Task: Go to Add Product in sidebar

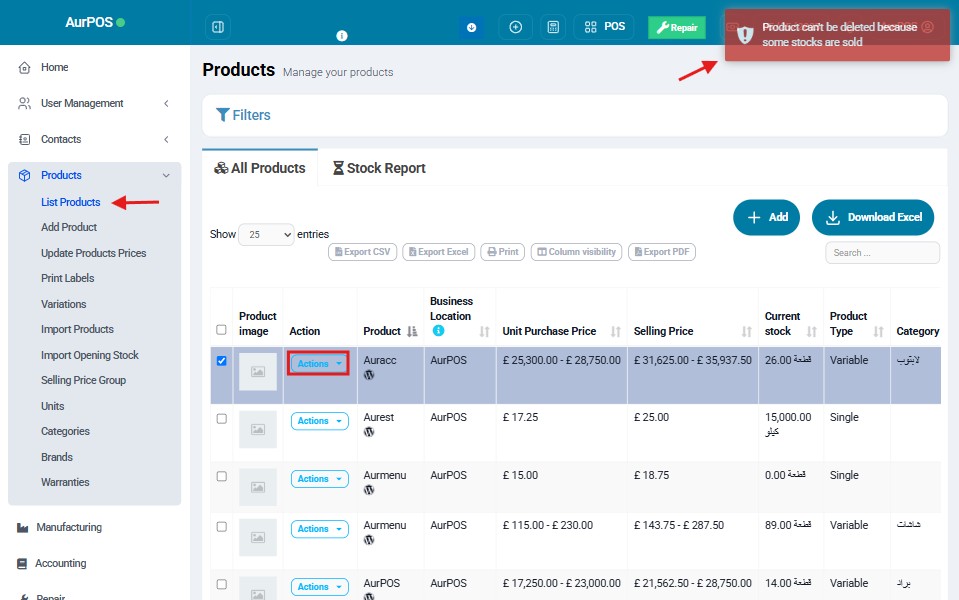Action: (69, 228)
